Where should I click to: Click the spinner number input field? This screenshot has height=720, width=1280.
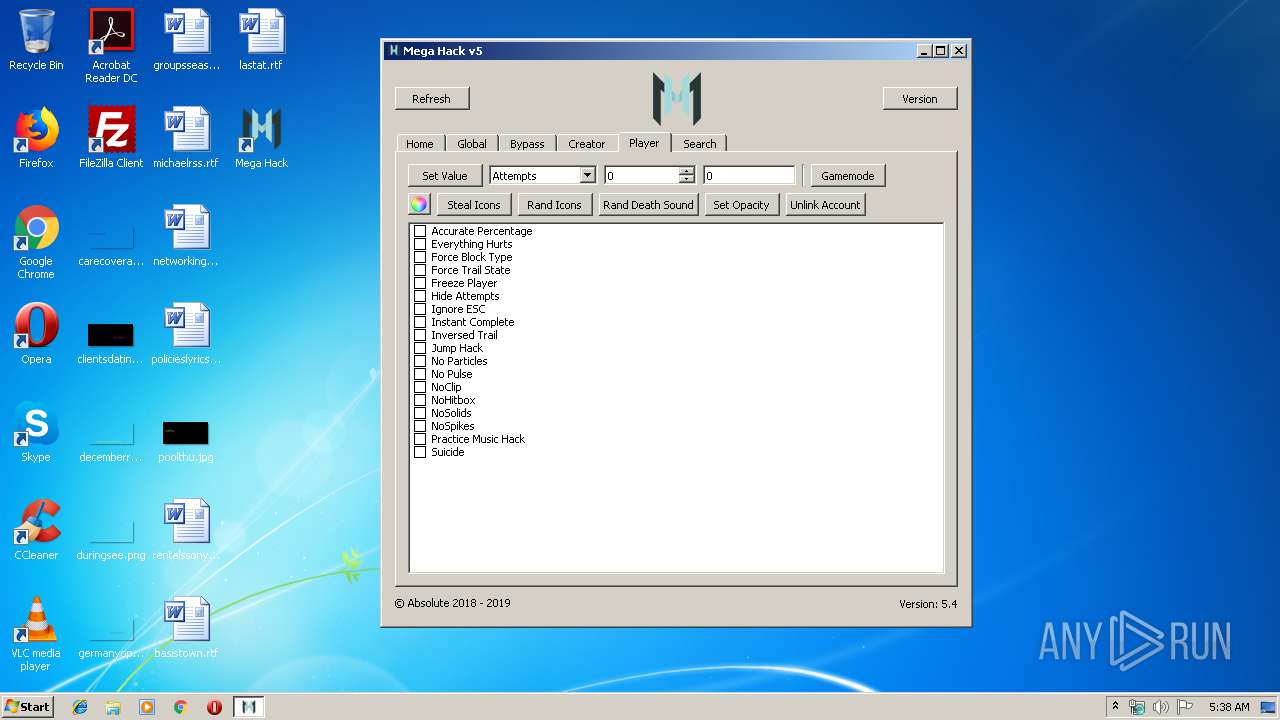coord(641,176)
